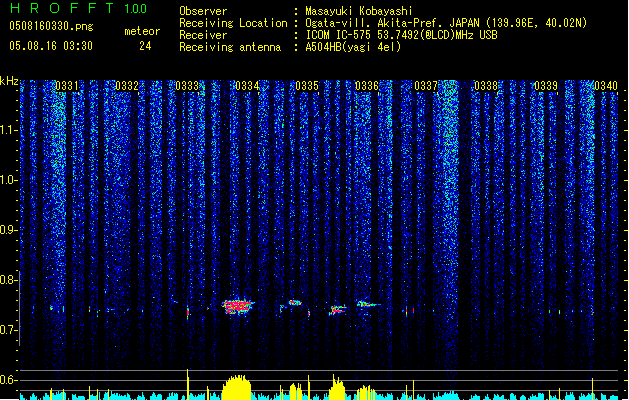629x400 pixels.
Task: Click the kHz axis unit label
Action: point(9,81)
